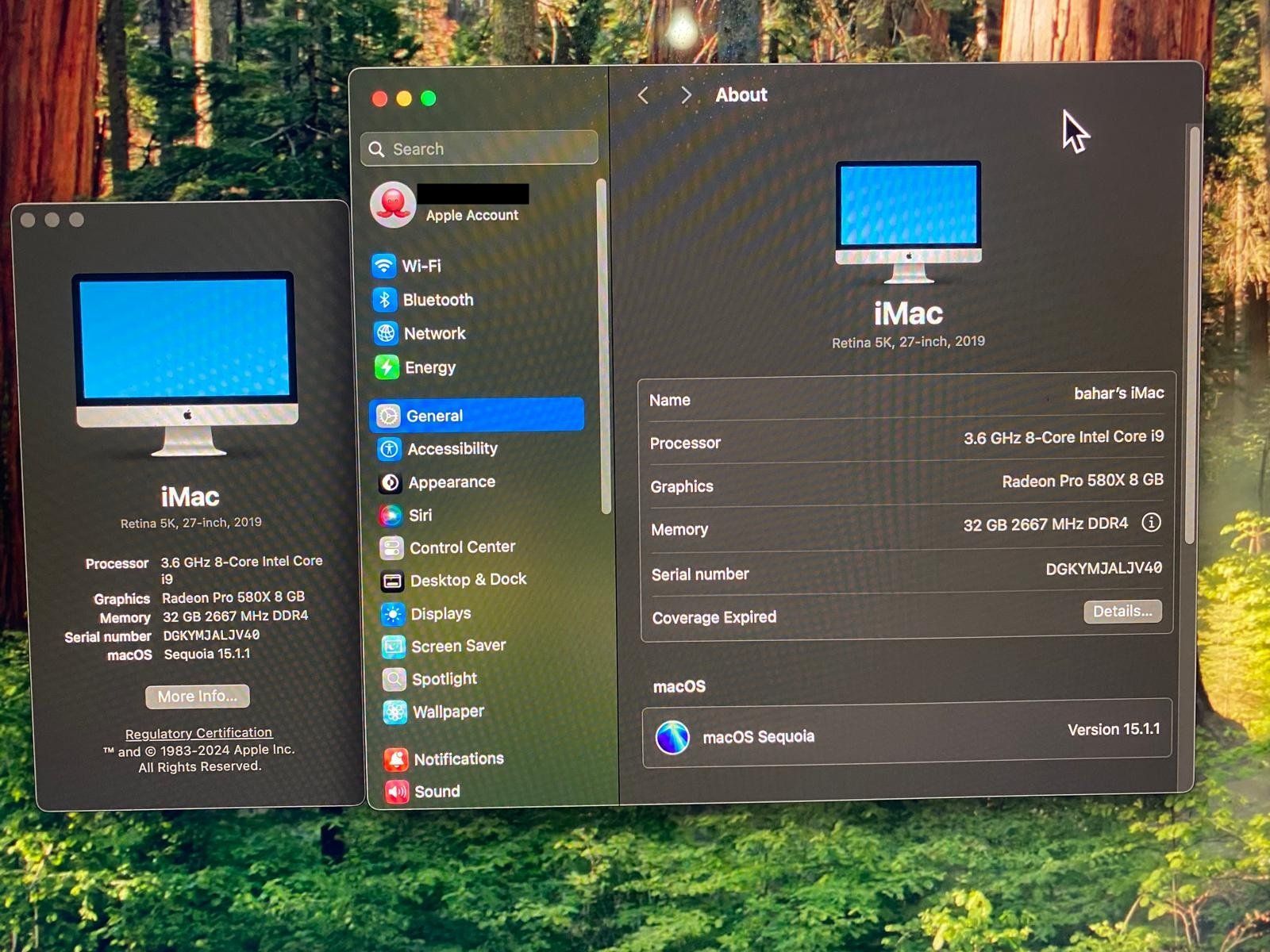
Task: Select Accessibility in the sidebar
Action: coord(479,449)
